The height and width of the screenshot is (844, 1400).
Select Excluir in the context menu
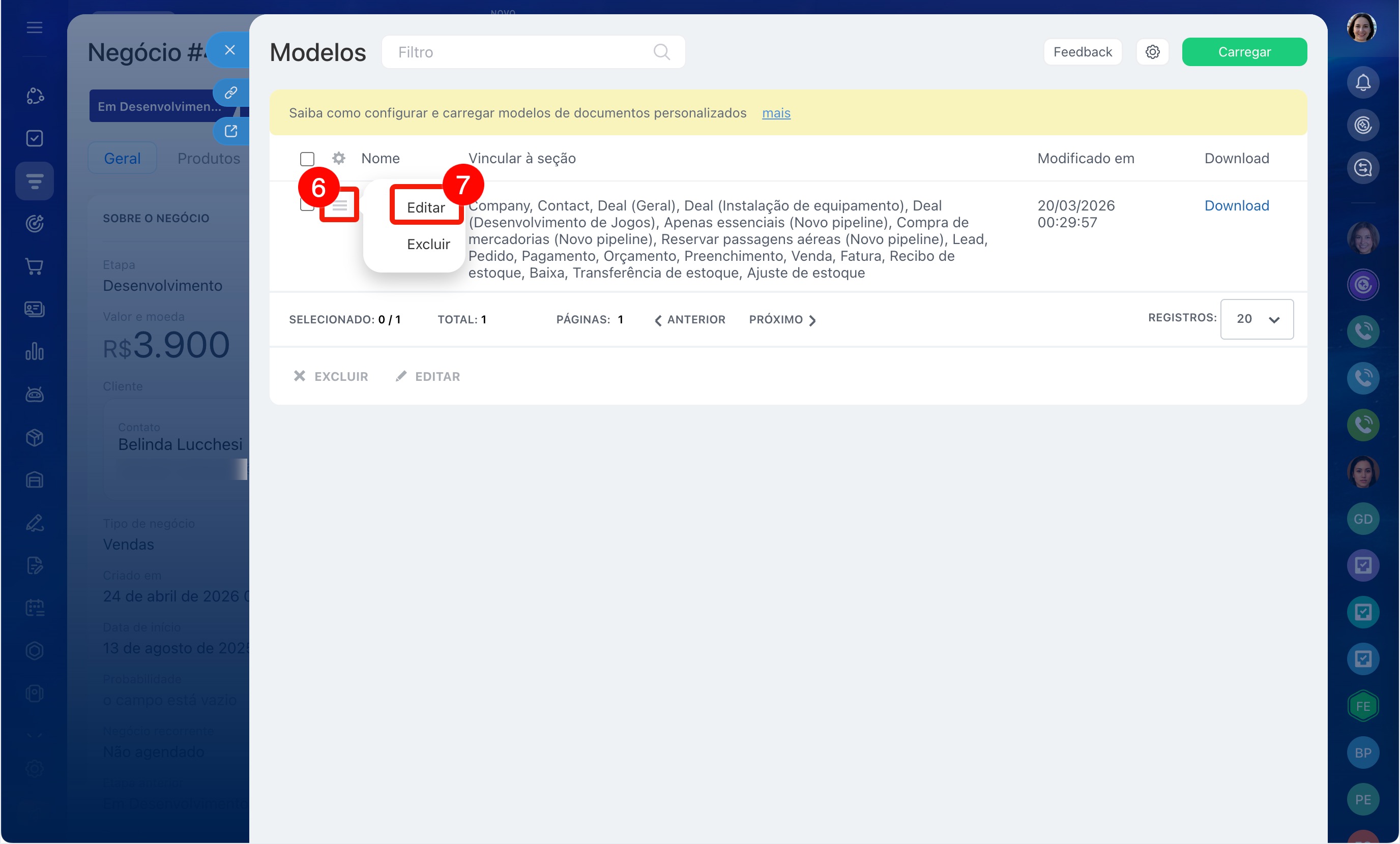pos(428,244)
